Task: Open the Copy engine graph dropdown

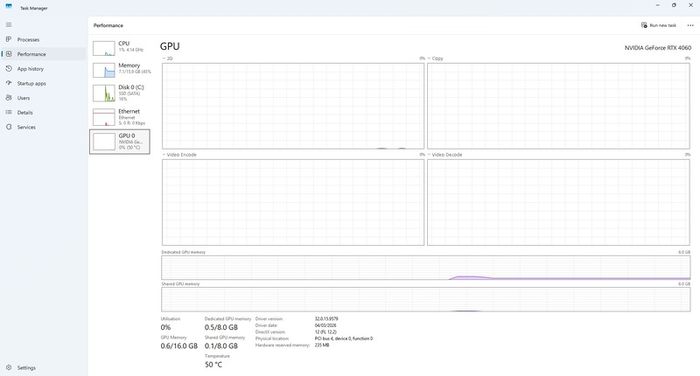Action: (x=436, y=58)
